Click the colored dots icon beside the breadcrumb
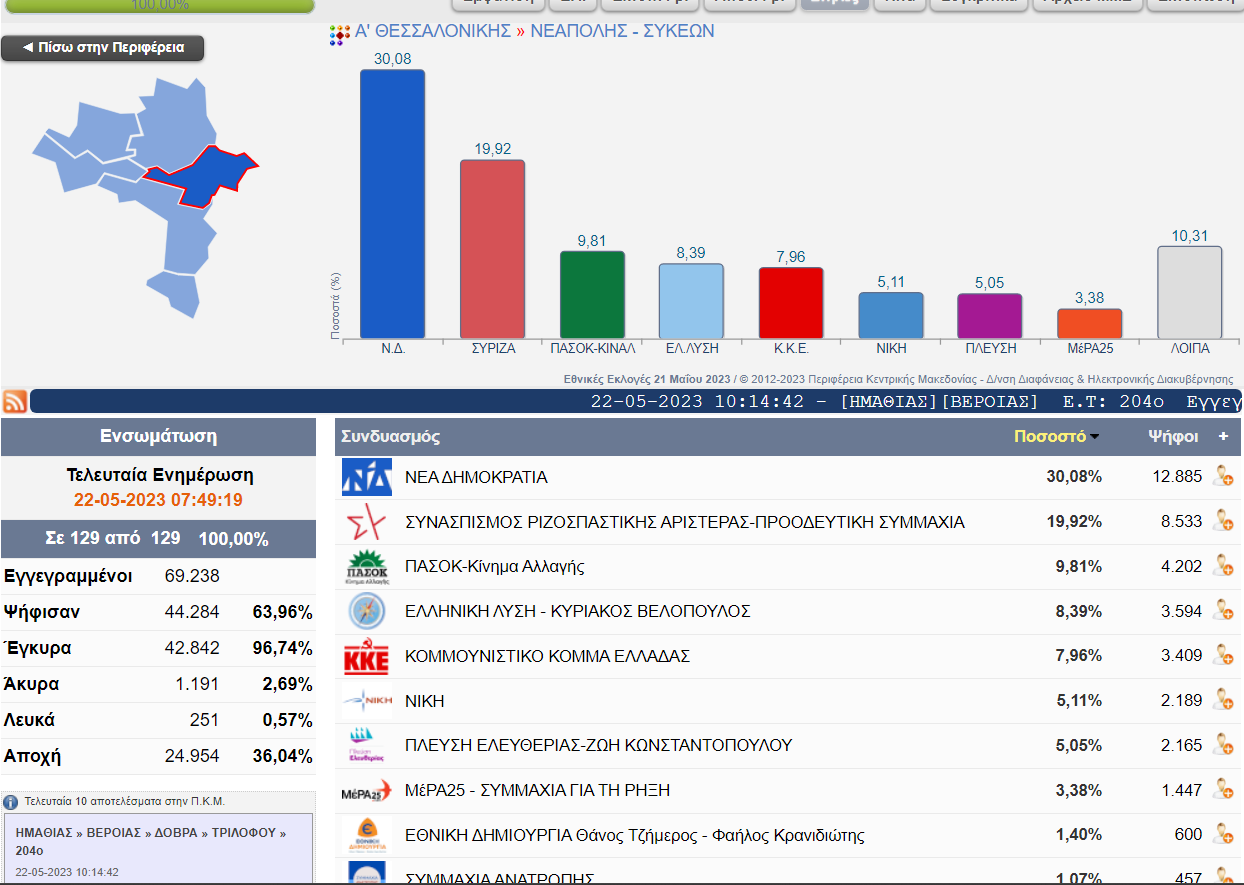 coord(340,35)
